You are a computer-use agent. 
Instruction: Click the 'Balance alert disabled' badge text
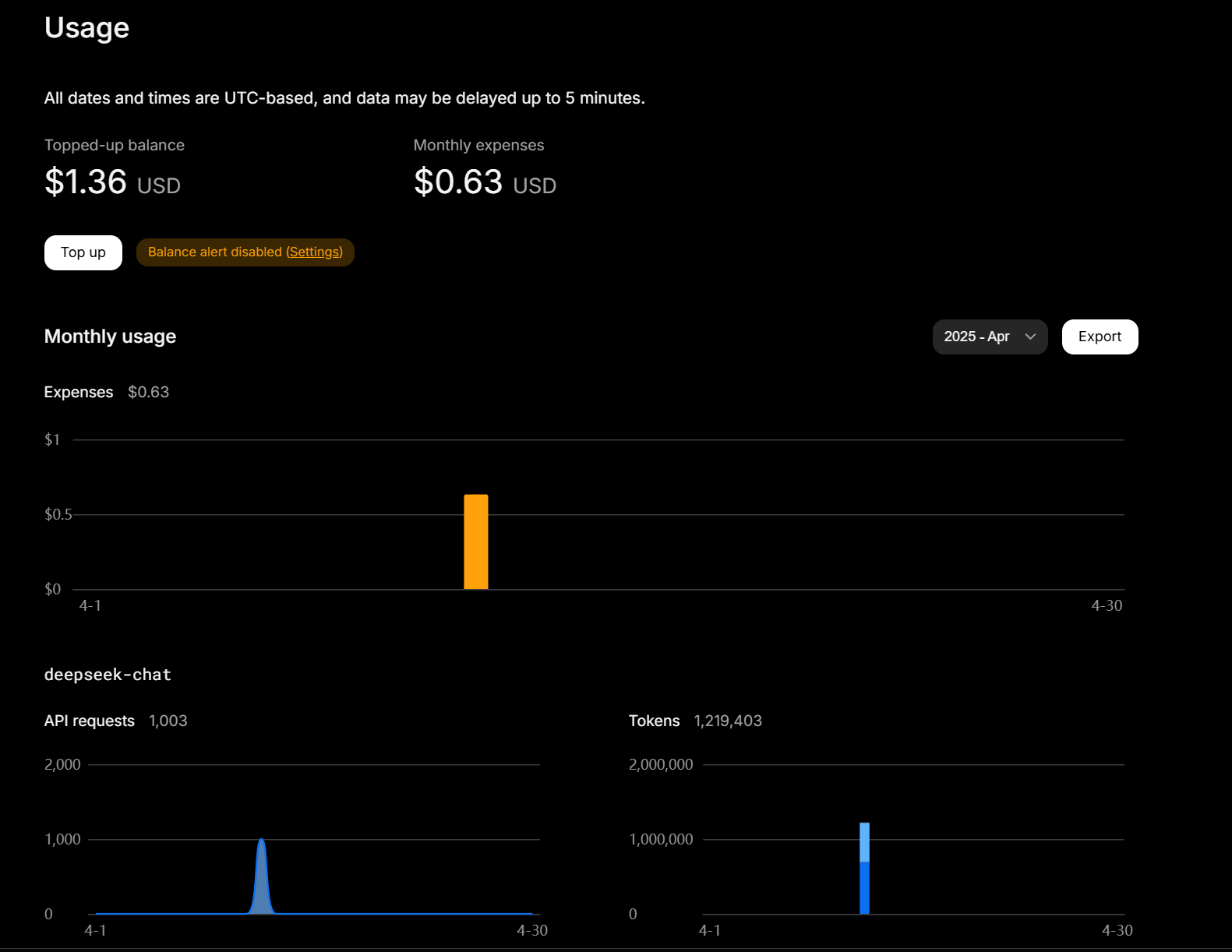(x=215, y=252)
